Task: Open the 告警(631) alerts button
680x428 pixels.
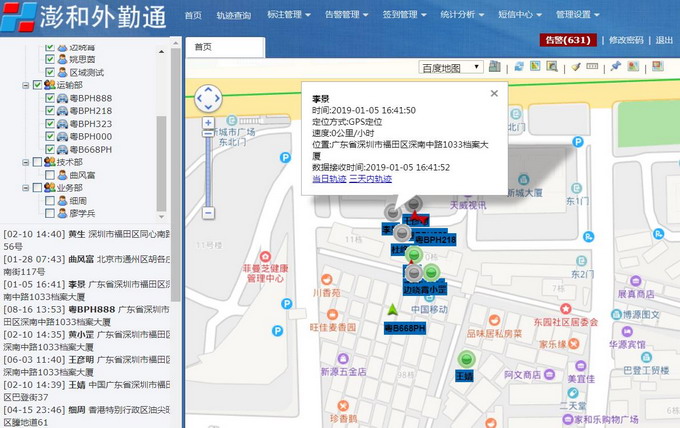Action: point(568,40)
